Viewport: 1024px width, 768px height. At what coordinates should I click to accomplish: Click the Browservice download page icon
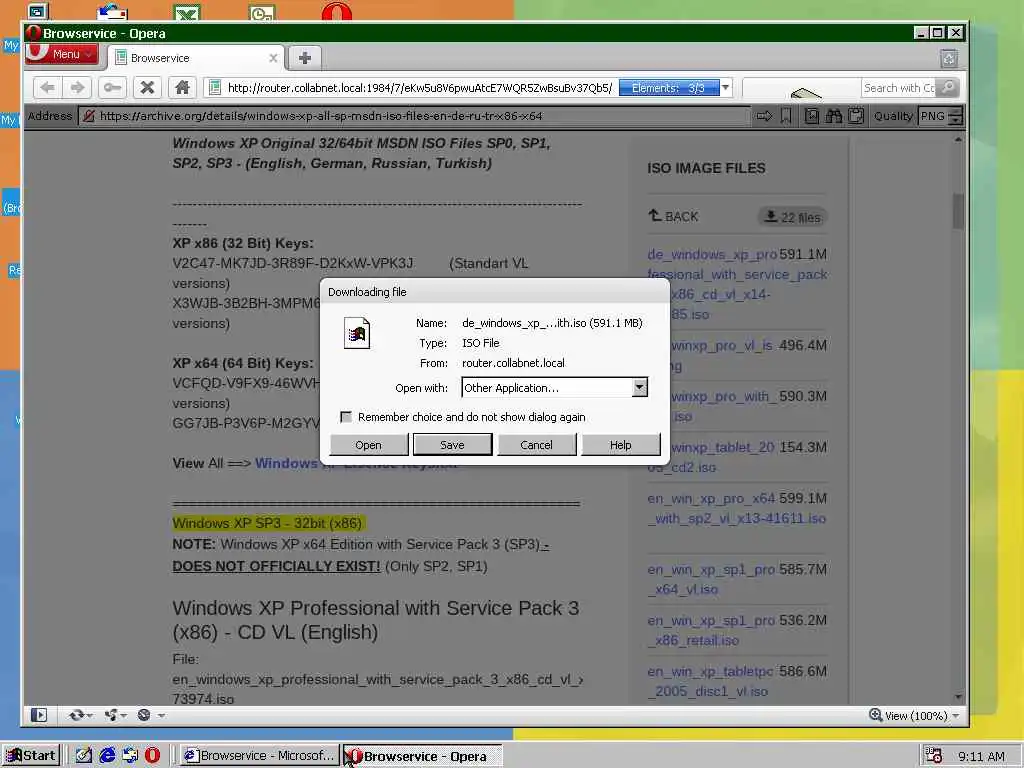[812, 116]
